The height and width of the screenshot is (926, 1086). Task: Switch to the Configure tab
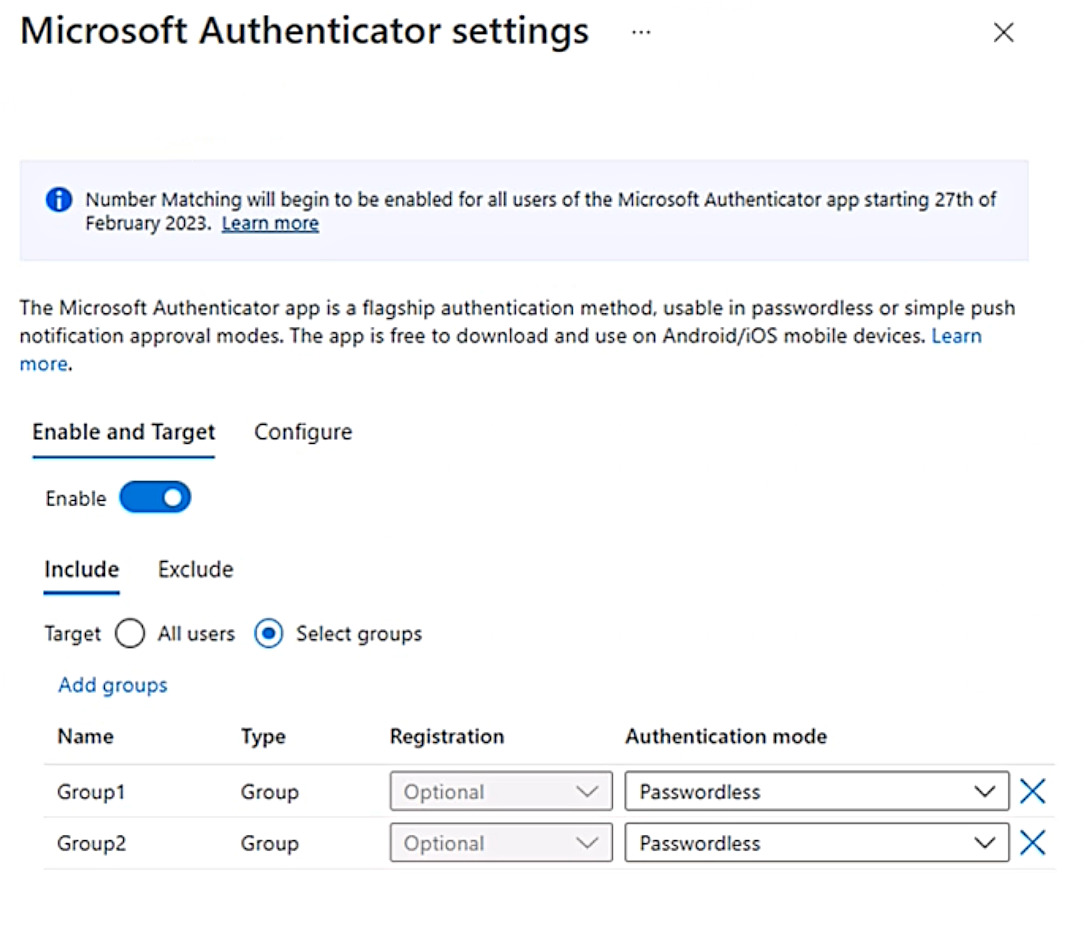click(x=303, y=432)
